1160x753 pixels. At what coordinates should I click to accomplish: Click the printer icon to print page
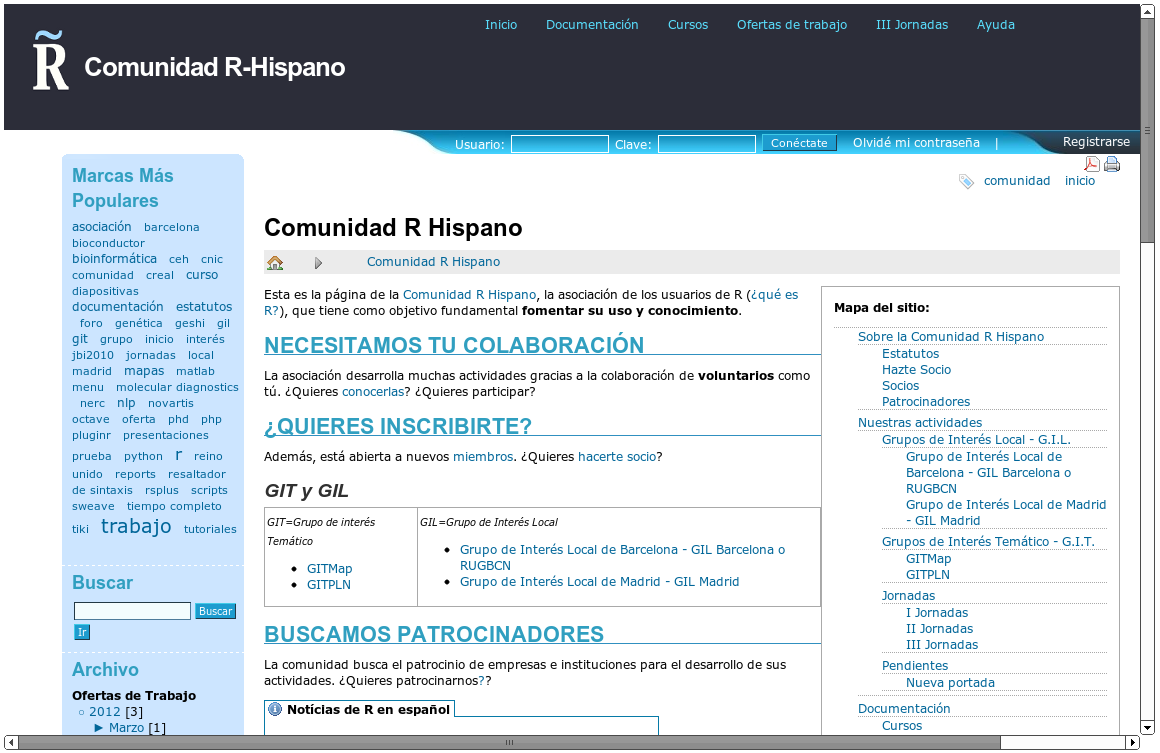[1111, 164]
